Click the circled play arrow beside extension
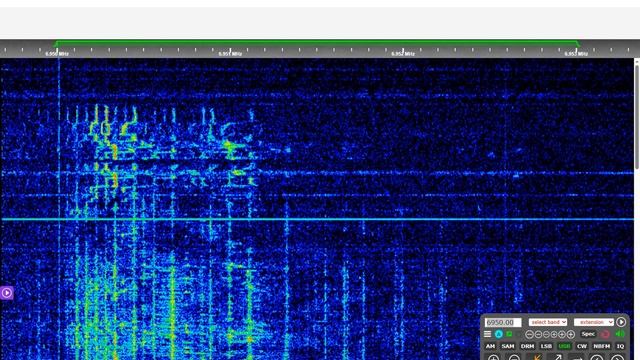The image size is (640, 360). point(621,322)
